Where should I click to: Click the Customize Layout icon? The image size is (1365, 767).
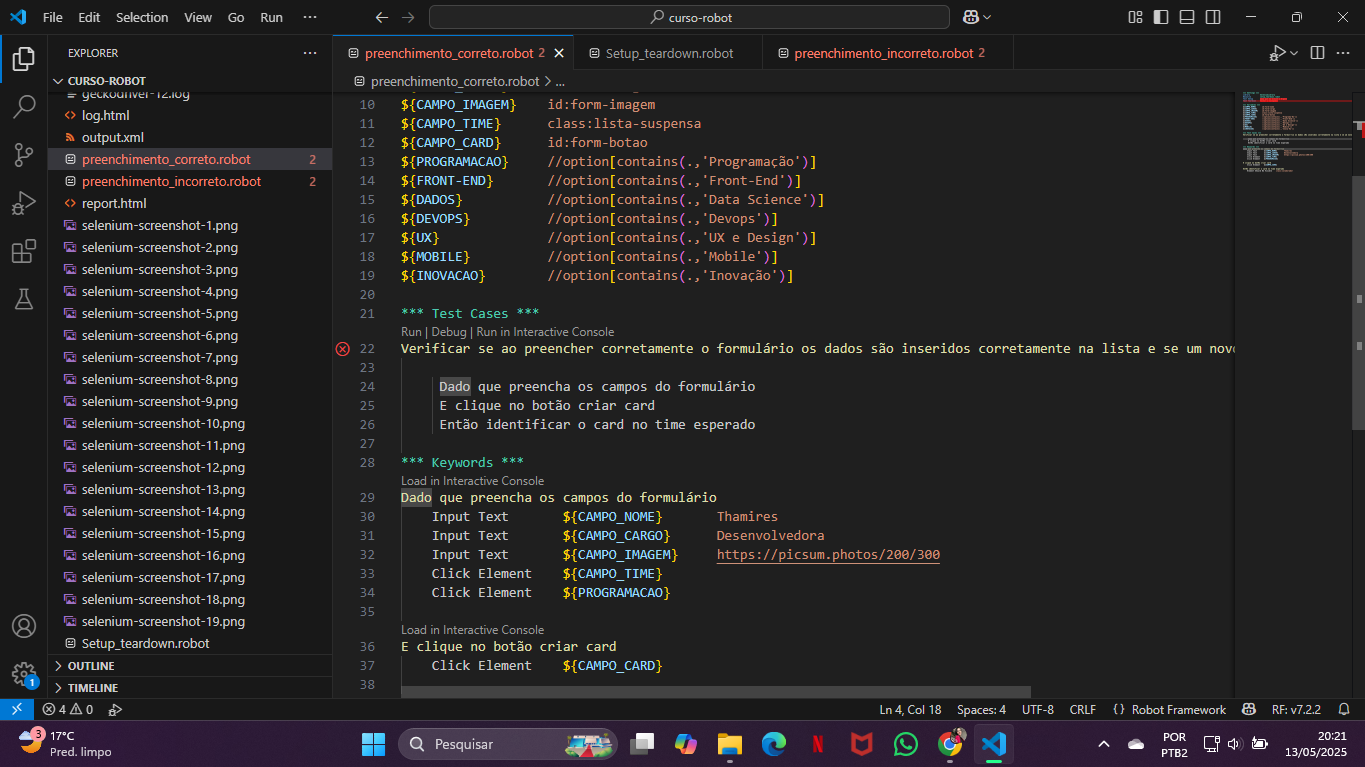click(x=1135, y=17)
